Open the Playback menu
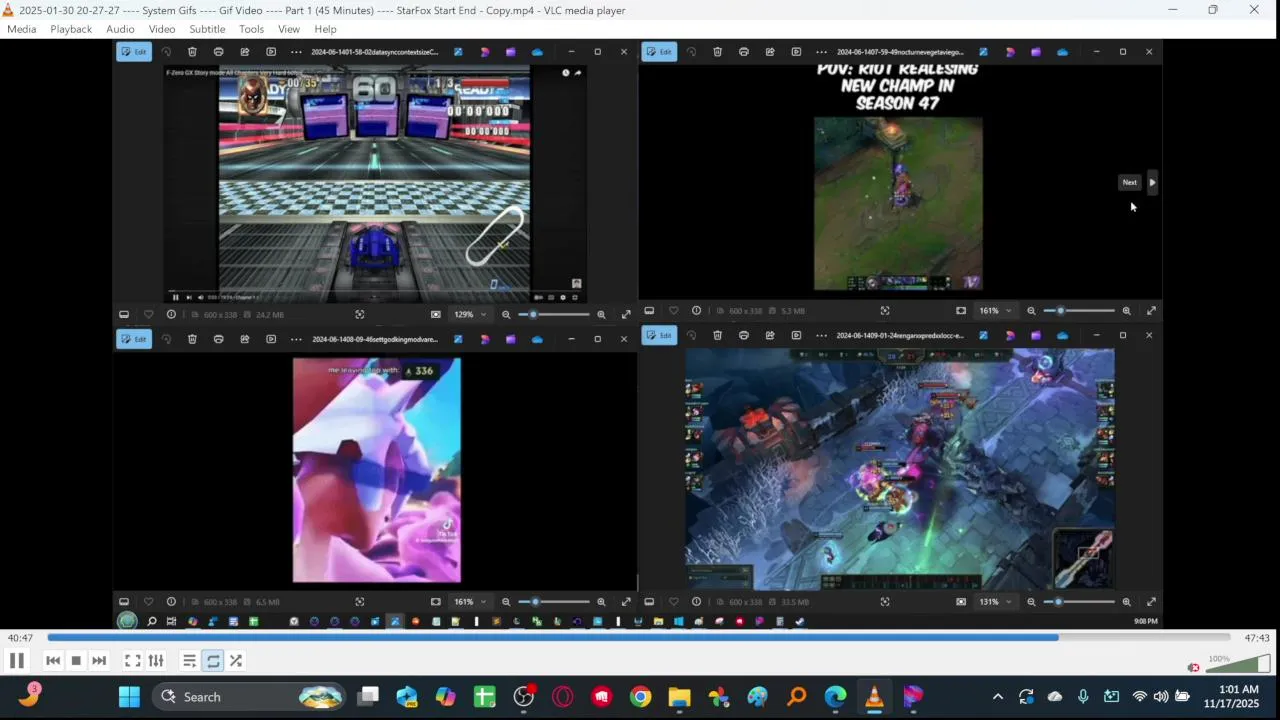 pyautogui.click(x=71, y=29)
